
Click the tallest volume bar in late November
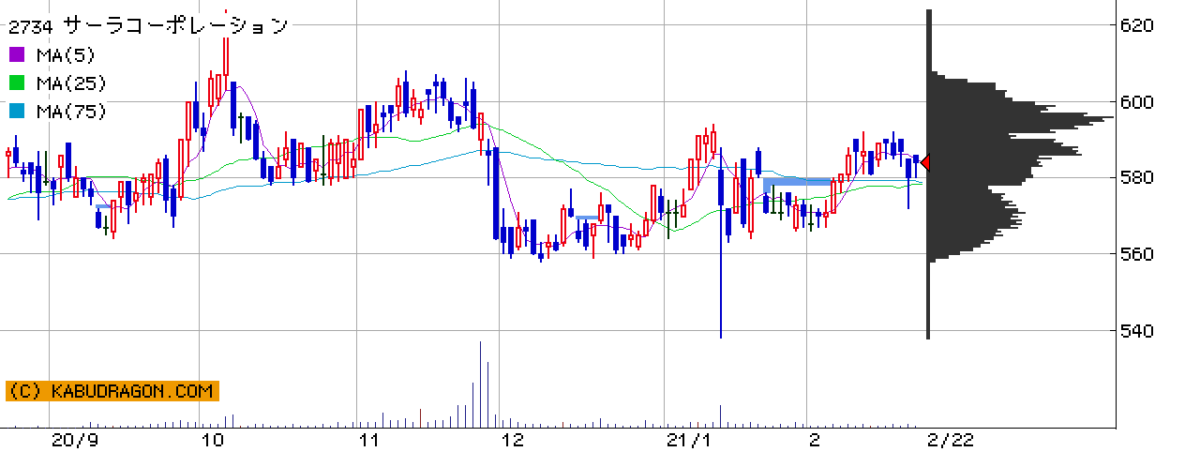click(x=480, y=385)
